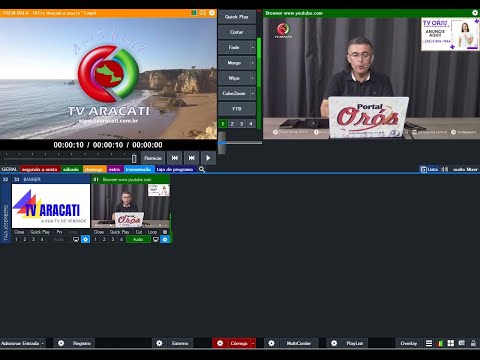Open the streaming settings gear in red

tap(220, 343)
